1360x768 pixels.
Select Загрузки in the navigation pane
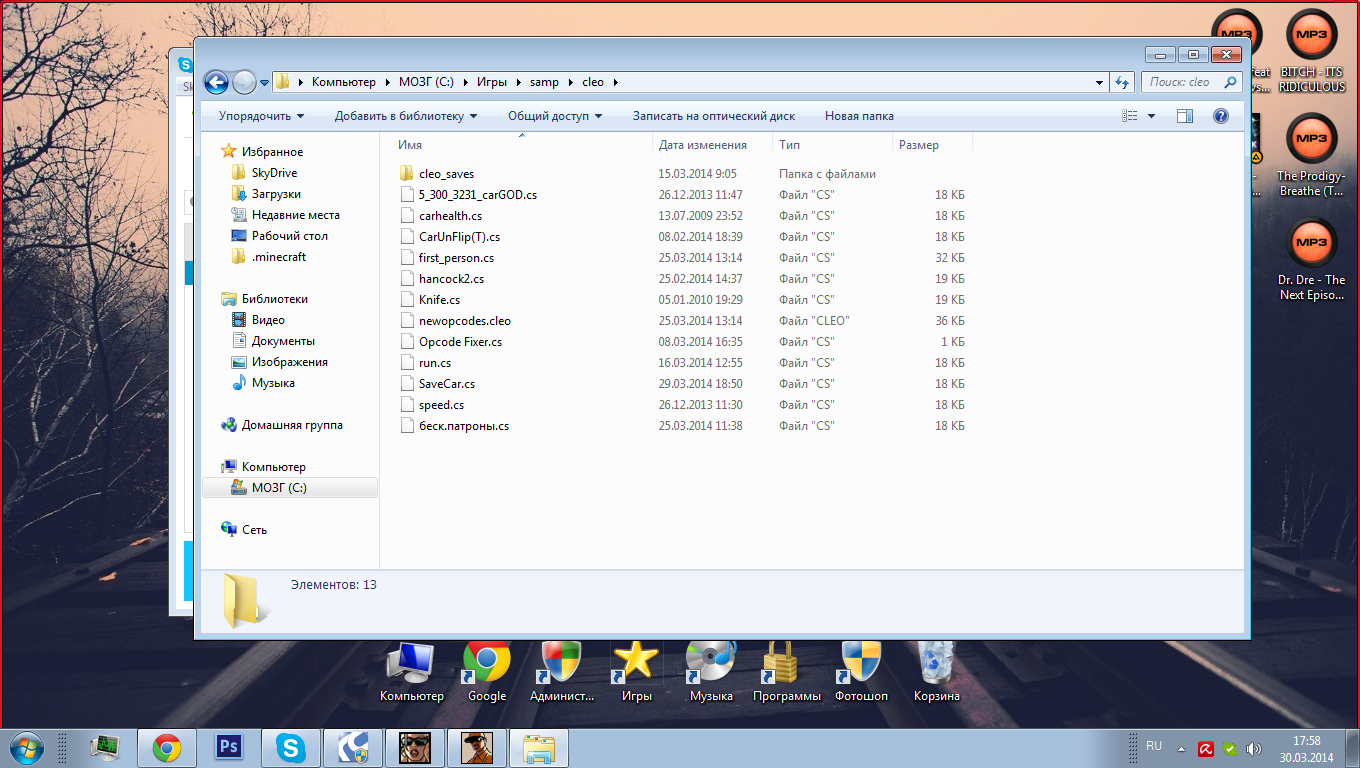tap(276, 194)
